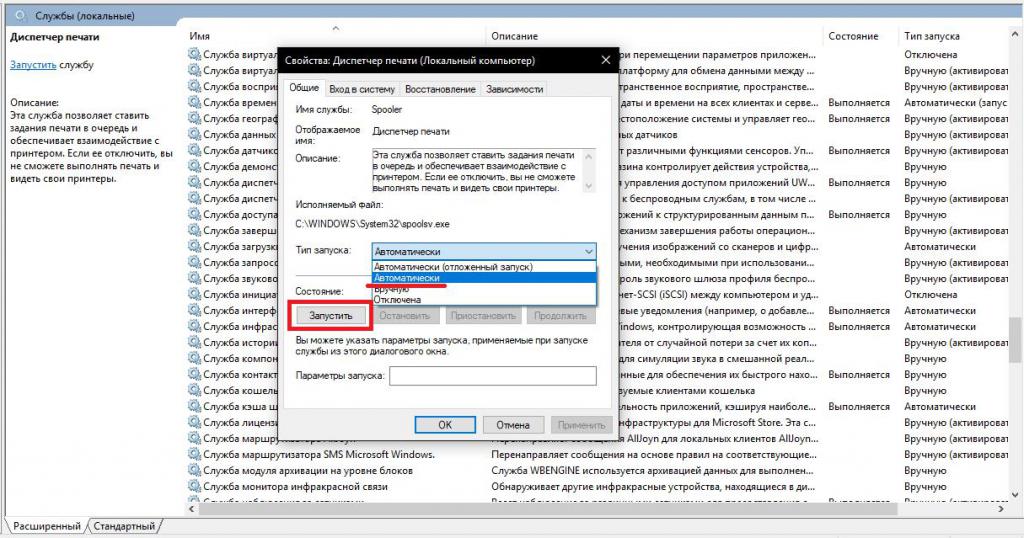Sort services by Имя column header

pos(336,36)
